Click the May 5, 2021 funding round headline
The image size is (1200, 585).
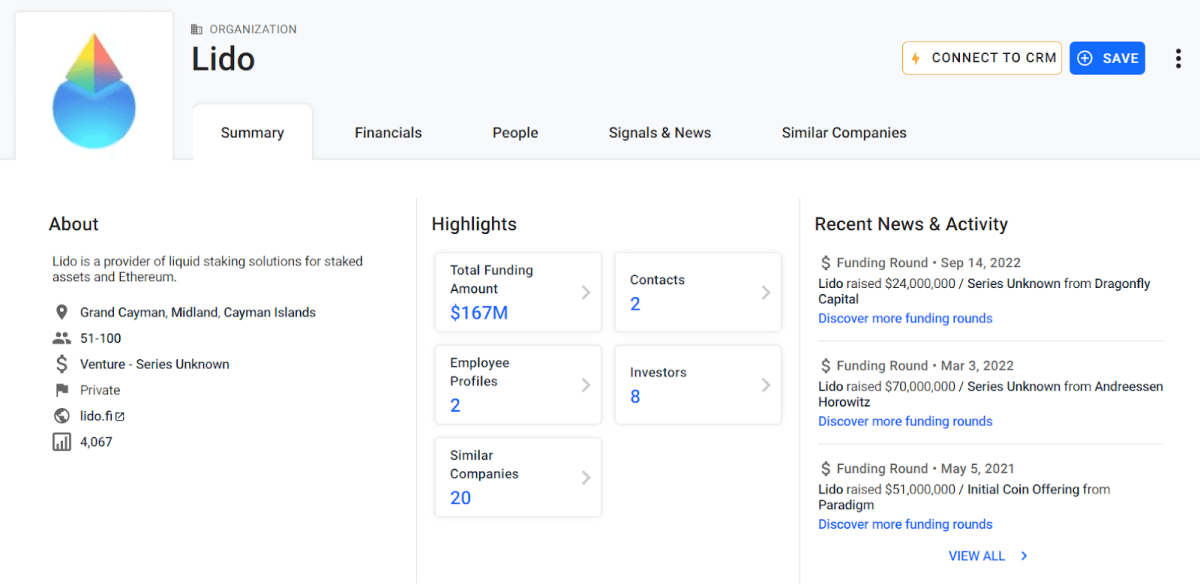[x=964, y=497]
